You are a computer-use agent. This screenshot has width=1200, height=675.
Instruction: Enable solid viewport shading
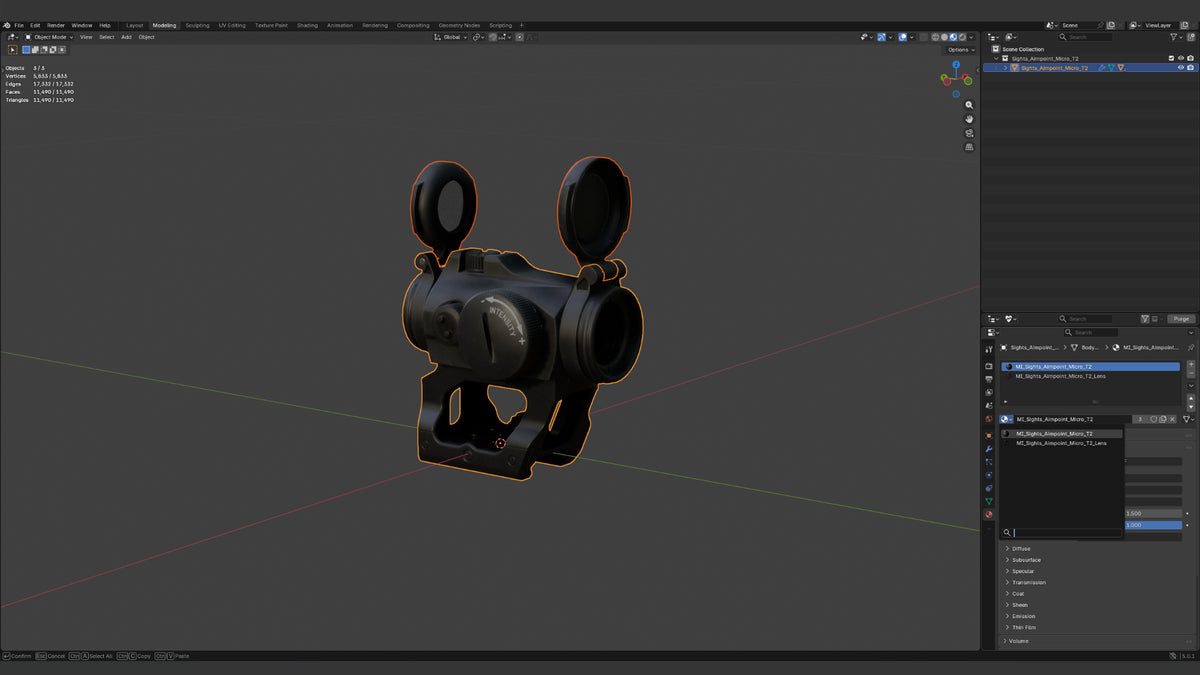coord(944,37)
